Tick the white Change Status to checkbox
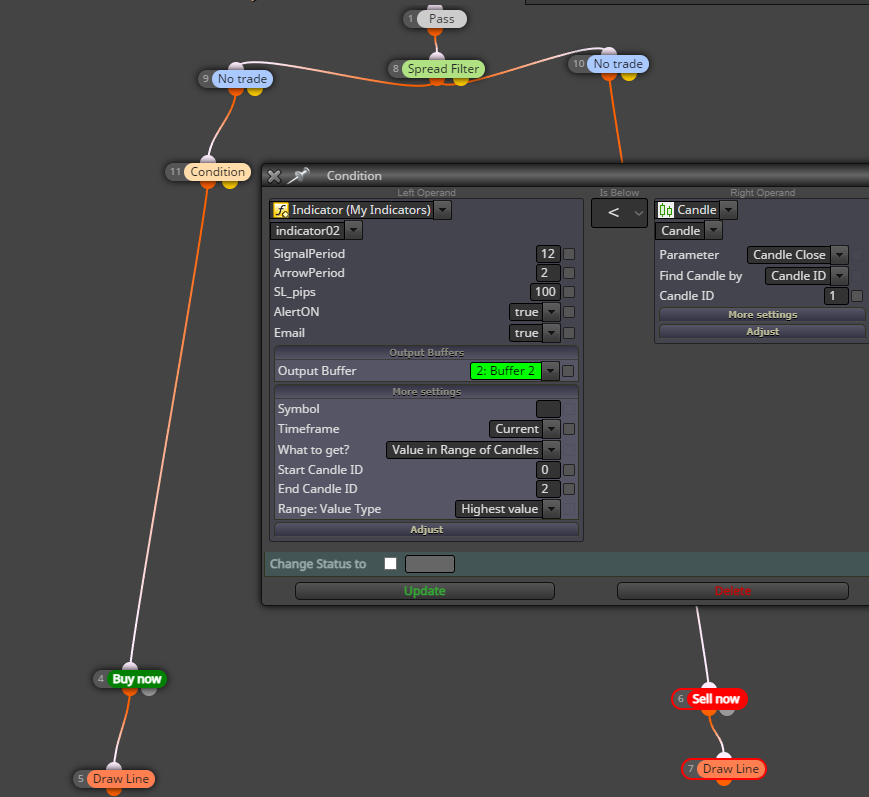The height and width of the screenshot is (797, 869). [391, 564]
